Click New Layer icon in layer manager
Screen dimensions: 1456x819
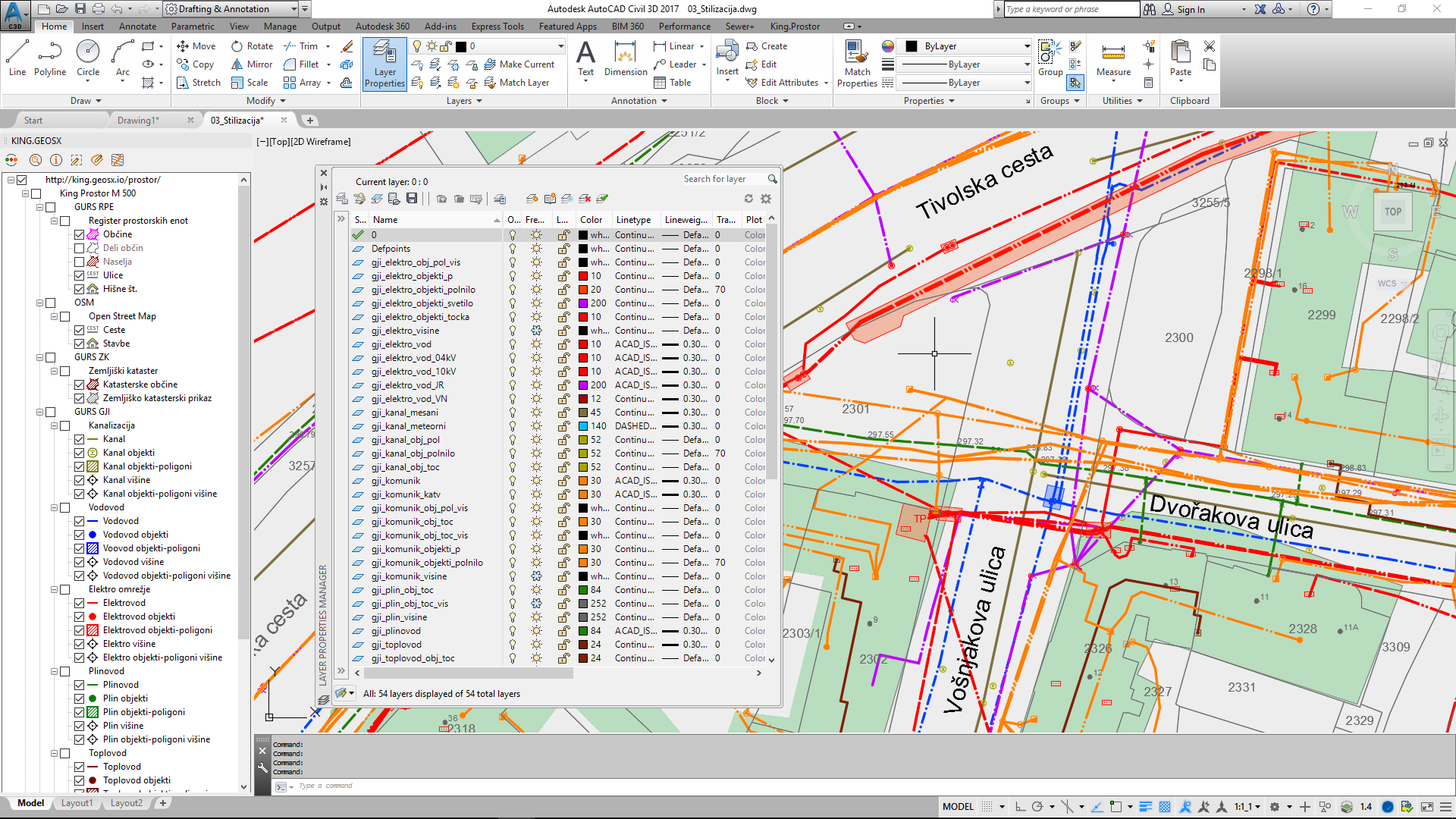click(532, 199)
